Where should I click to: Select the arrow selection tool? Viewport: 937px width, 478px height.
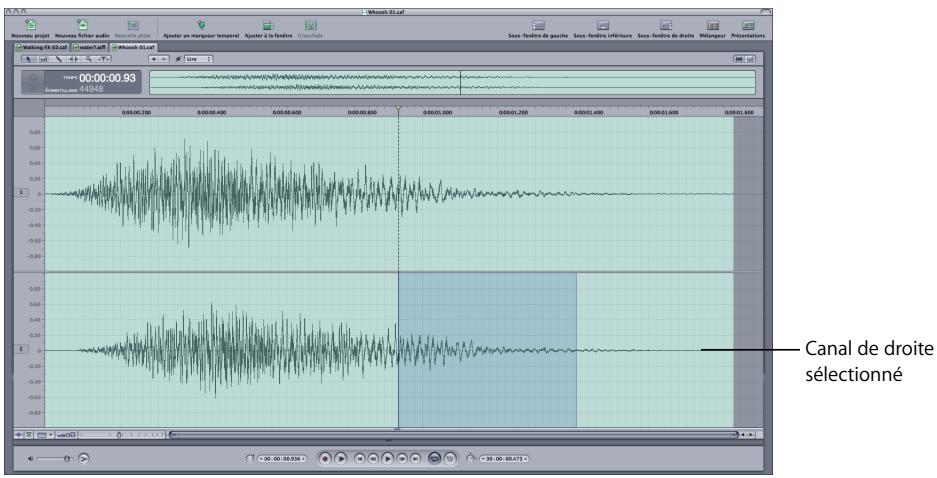pyautogui.click(x=28, y=59)
